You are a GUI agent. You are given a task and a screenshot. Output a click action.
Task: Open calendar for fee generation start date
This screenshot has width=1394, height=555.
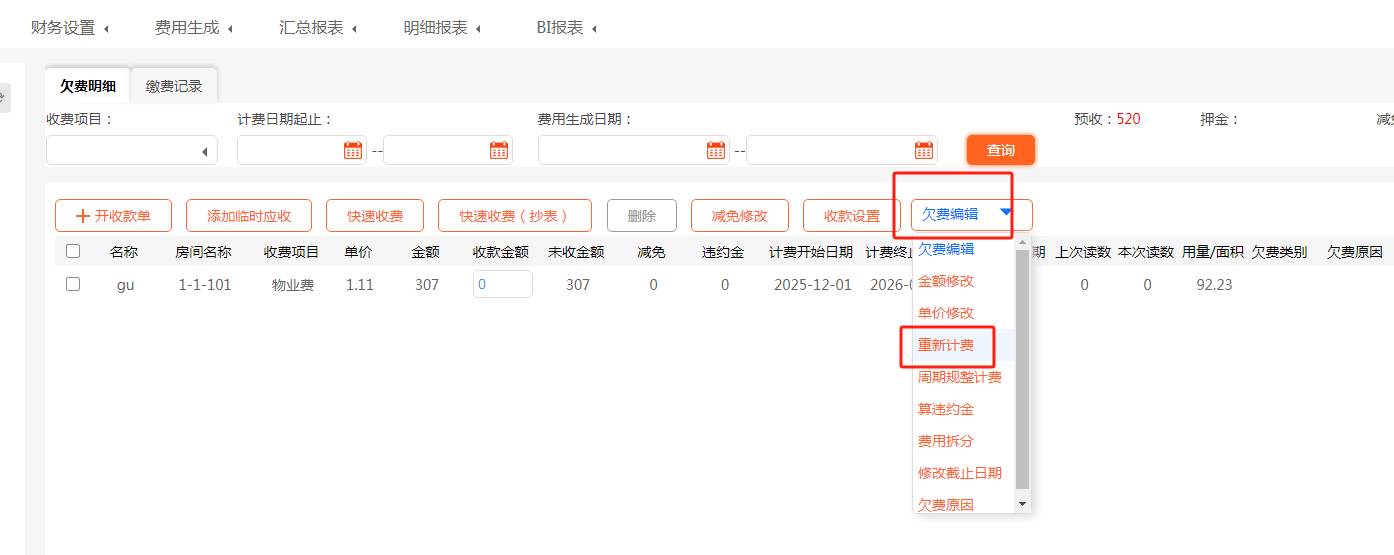717,150
